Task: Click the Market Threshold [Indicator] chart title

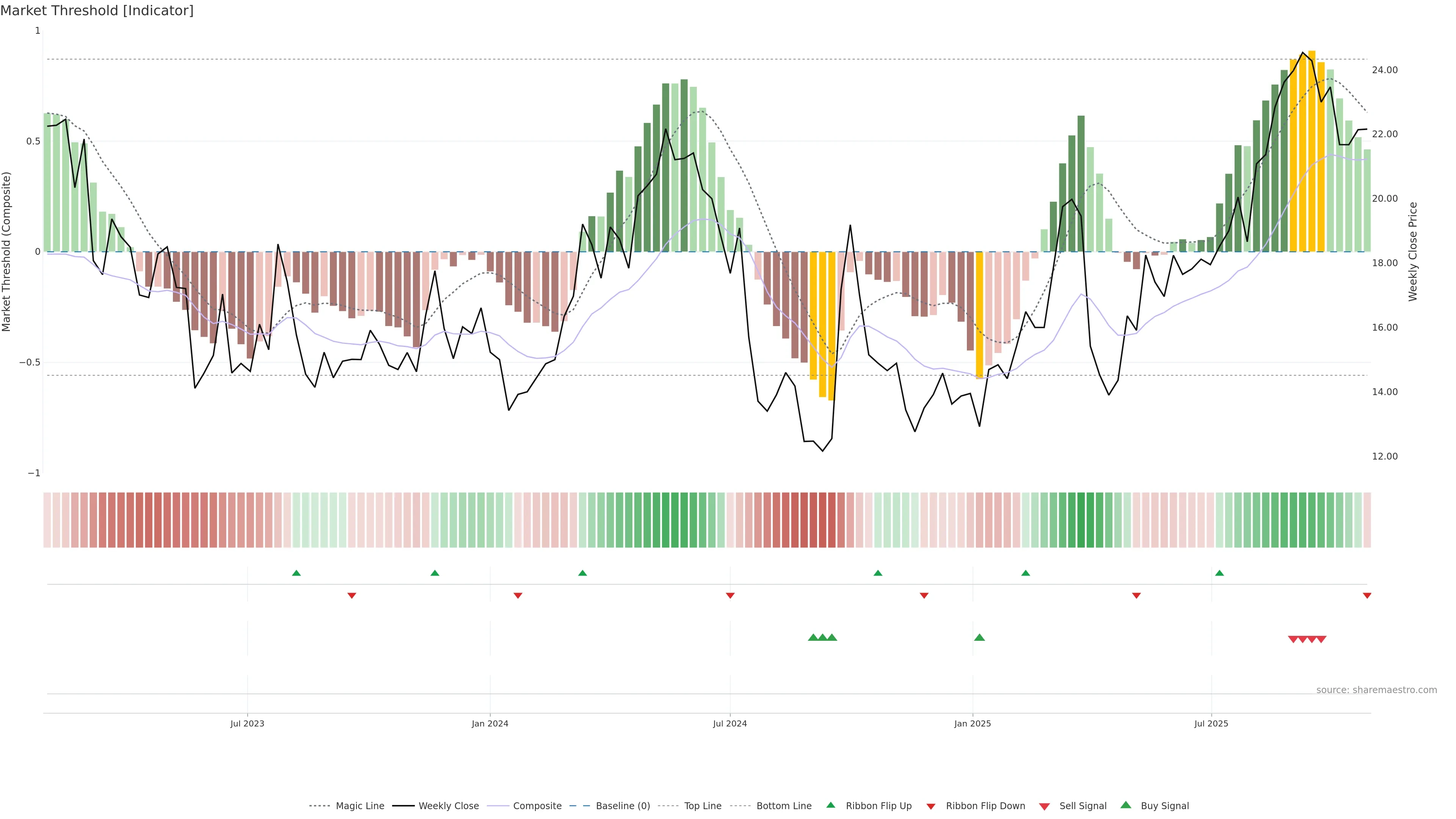Action: (97, 11)
